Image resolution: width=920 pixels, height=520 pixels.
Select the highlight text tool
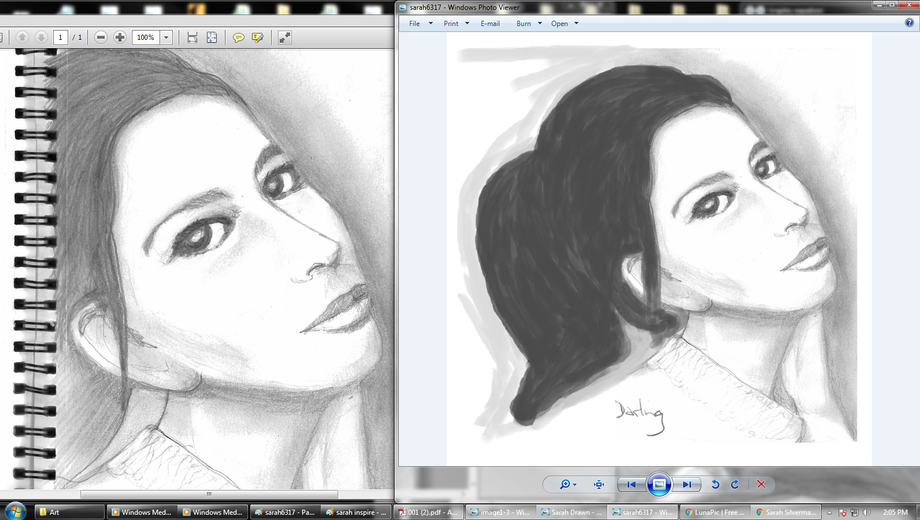(258, 37)
